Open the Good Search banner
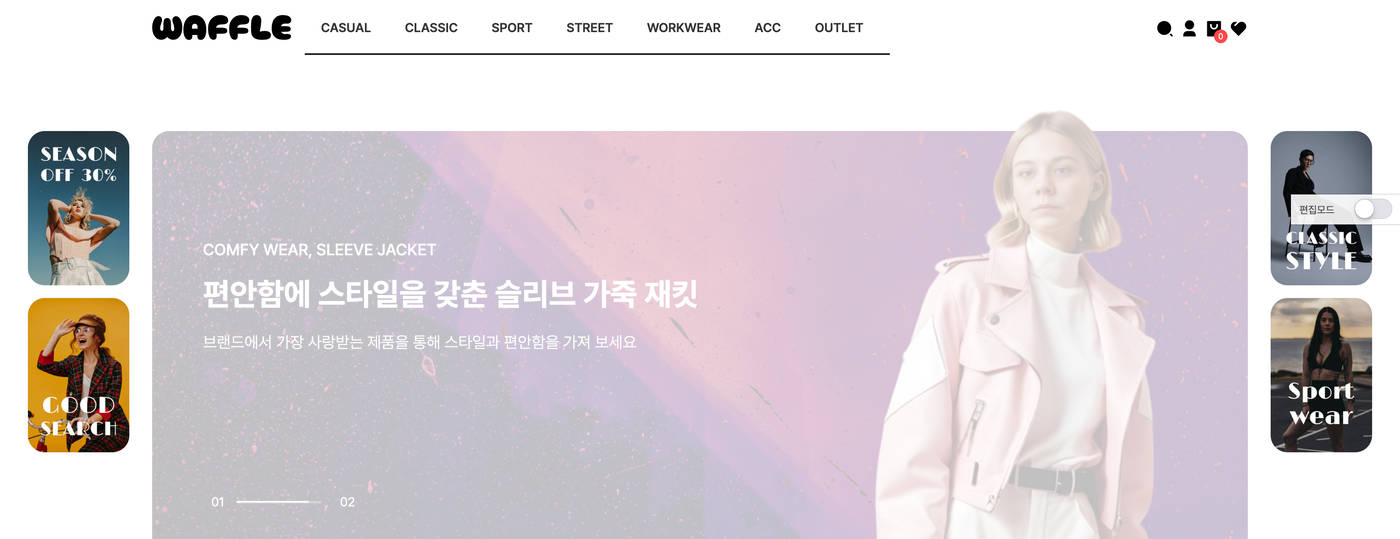Screen dimensions: 1400x539 79,375
